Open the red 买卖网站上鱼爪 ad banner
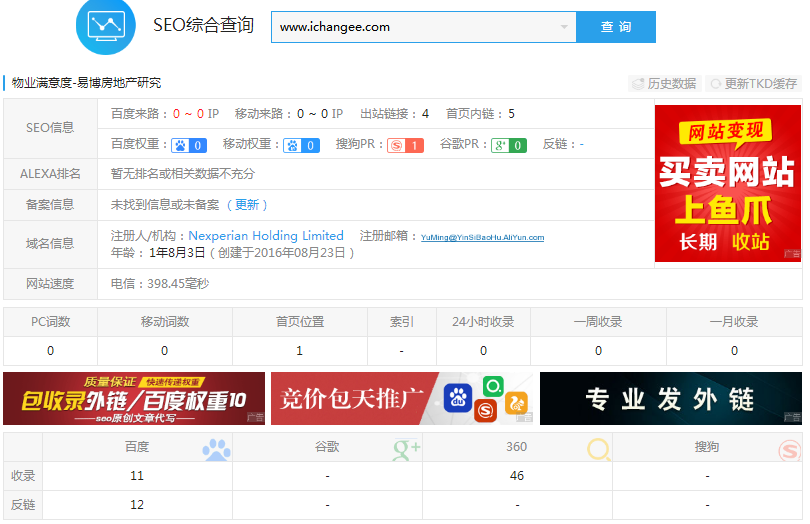Screen dimensions: 810x524 tap(727, 183)
